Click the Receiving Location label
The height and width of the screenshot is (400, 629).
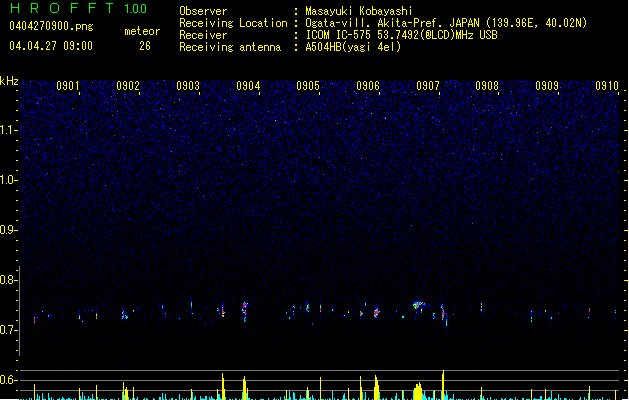[x=233, y=23]
